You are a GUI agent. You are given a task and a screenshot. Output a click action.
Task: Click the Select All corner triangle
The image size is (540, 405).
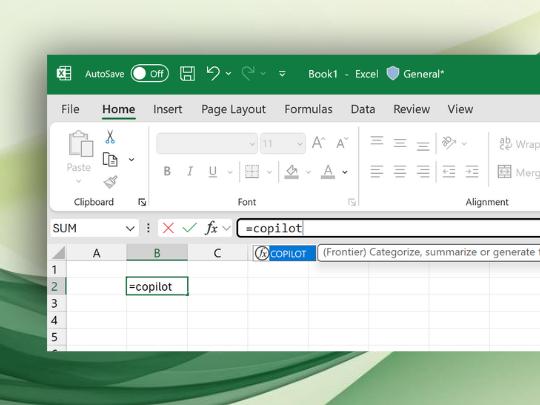click(58, 253)
